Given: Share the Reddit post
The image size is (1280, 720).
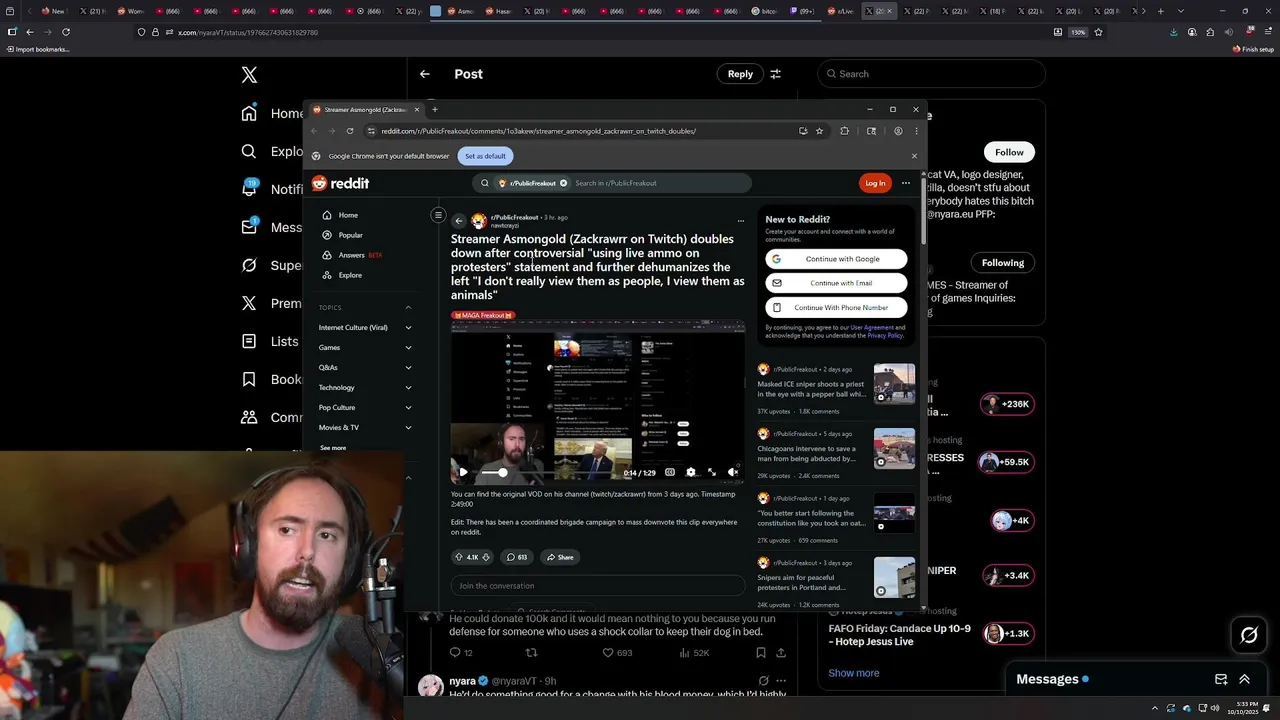Looking at the screenshot, I should pyautogui.click(x=560, y=557).
